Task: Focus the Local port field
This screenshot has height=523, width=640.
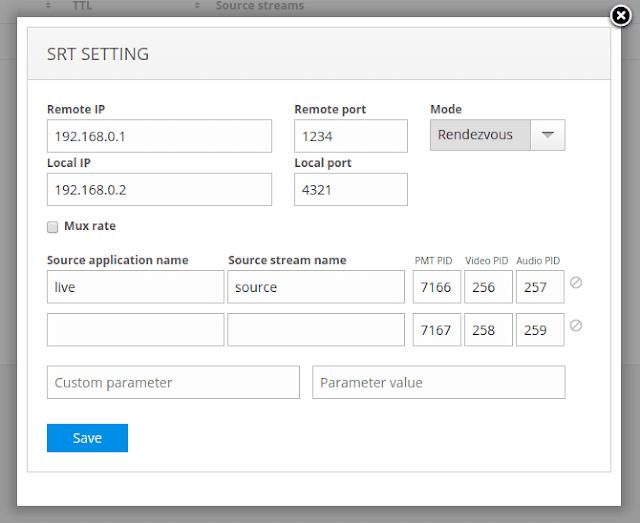Action: click(x=350, y=189)
